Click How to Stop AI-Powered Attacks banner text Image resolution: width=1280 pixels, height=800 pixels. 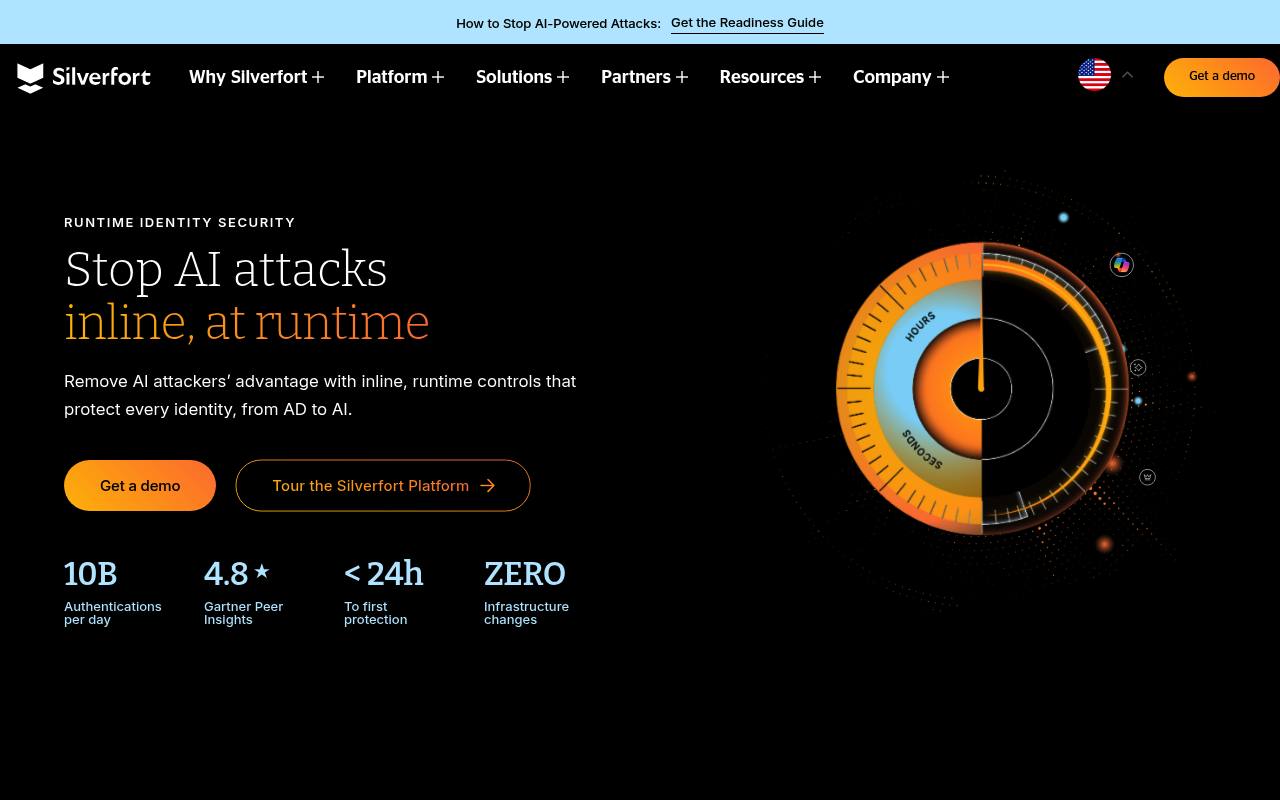pyautogui.click(x=558, y=24)
